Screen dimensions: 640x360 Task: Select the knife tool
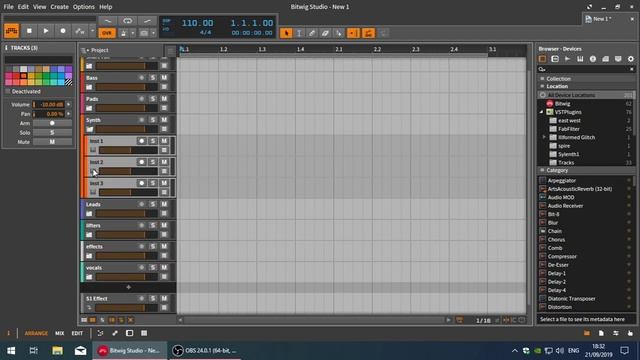338,33
